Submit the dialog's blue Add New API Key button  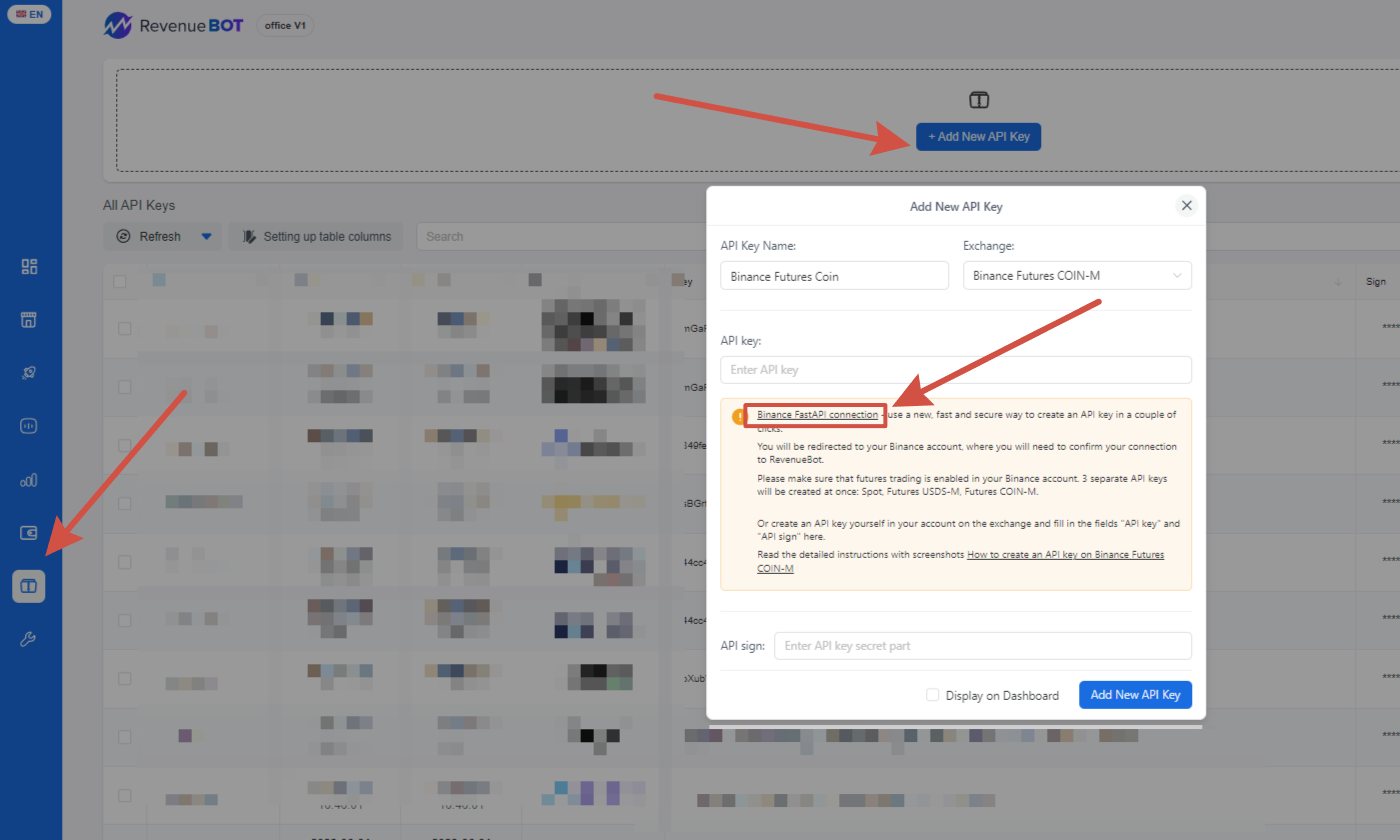[x=1135, y=695]
